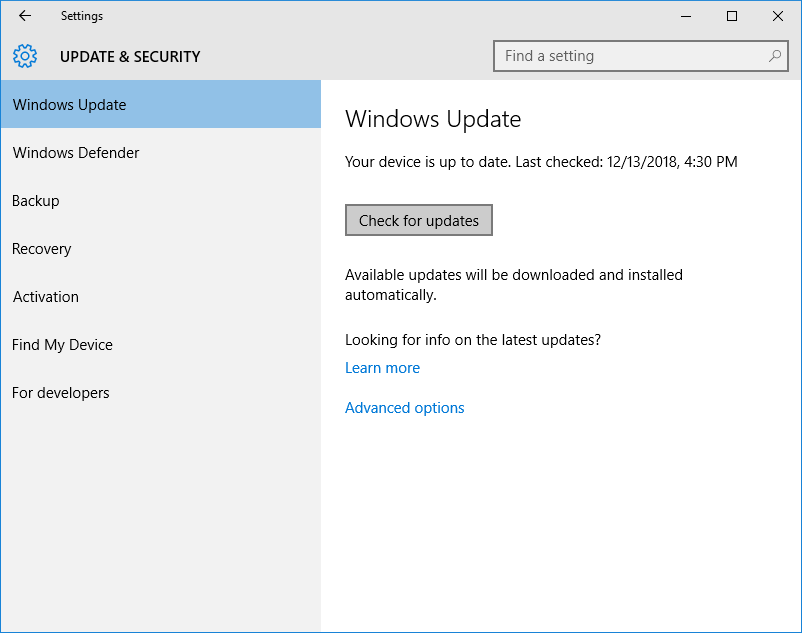Go to Backup settings

(x=35, y=200)
